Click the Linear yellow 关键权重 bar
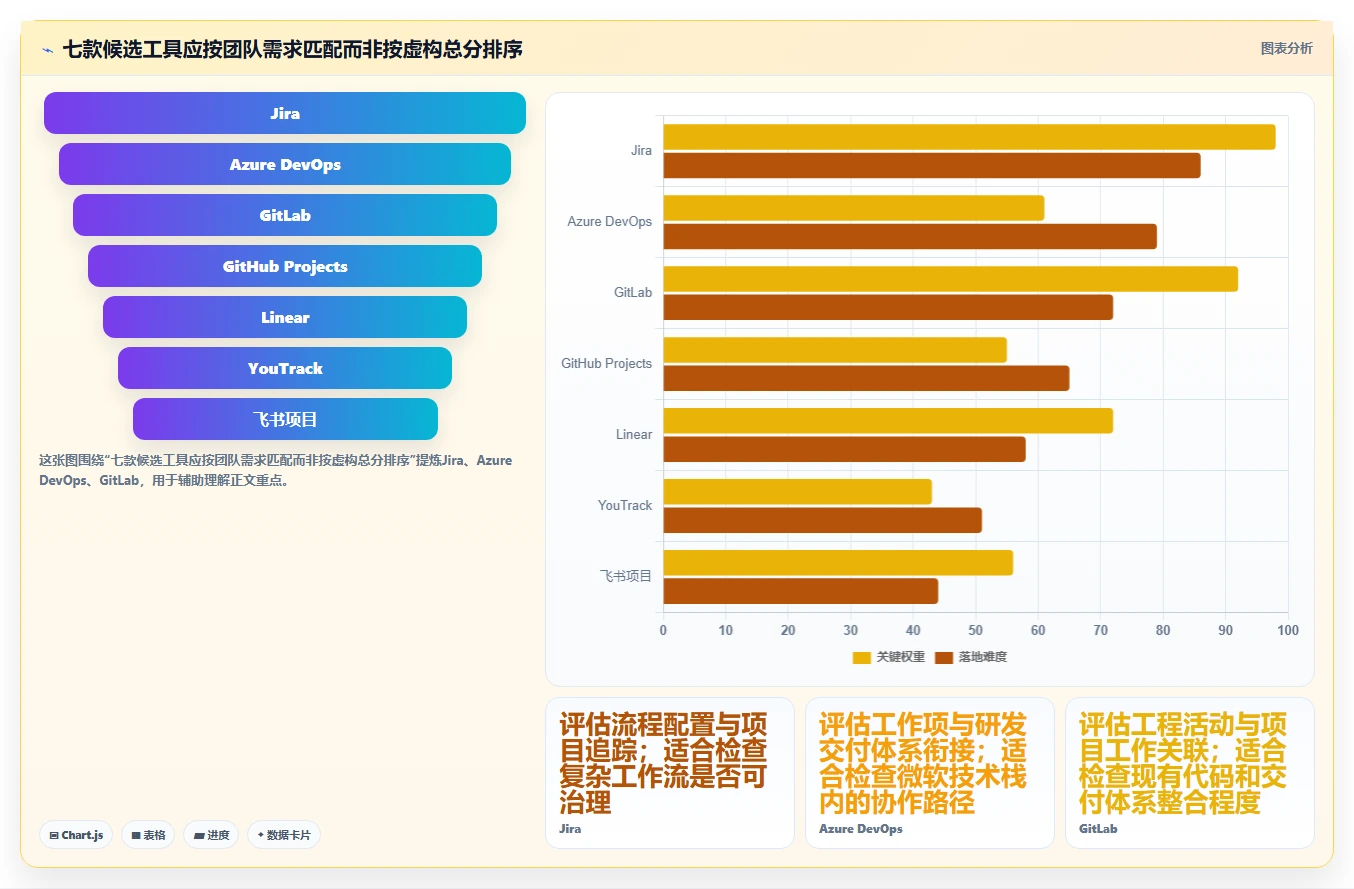Image resolution: width=1354 pixels, height=889 pixels. (x=888, y=421)
